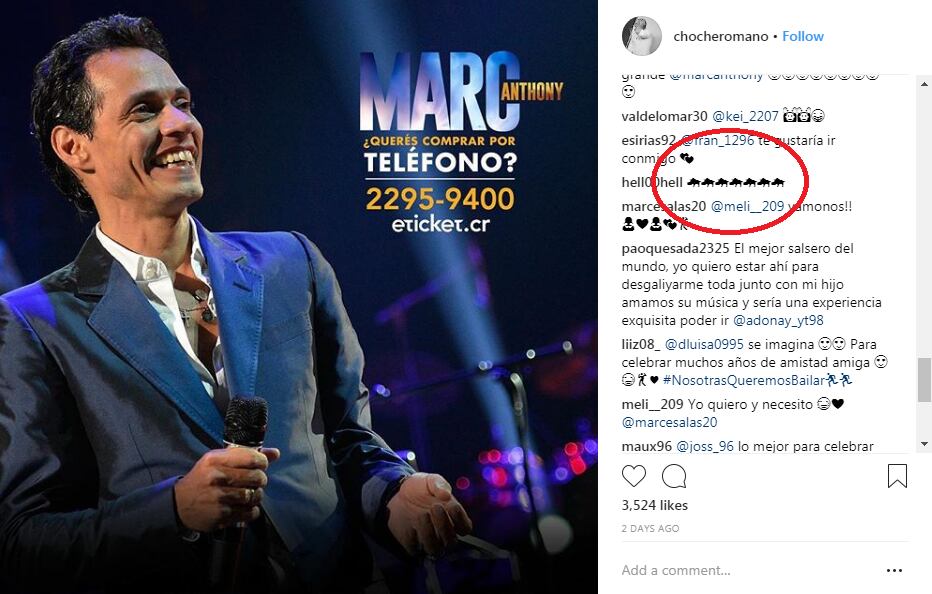Click the comments scrollbar up arrow
The image size is (932, 594).
pyautogui.click(x=924, y=84)
